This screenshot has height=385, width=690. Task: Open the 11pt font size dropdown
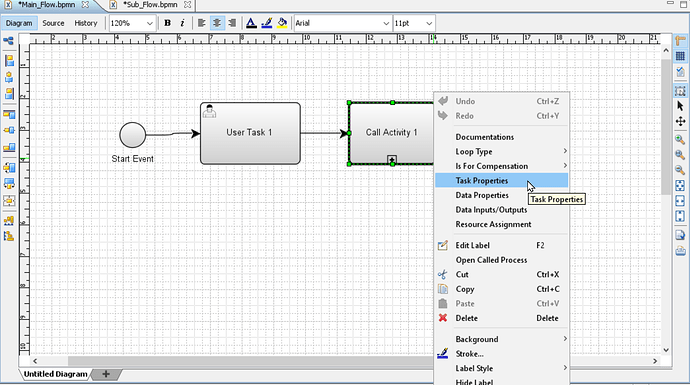pyautogui.click(x=414, y=23)
